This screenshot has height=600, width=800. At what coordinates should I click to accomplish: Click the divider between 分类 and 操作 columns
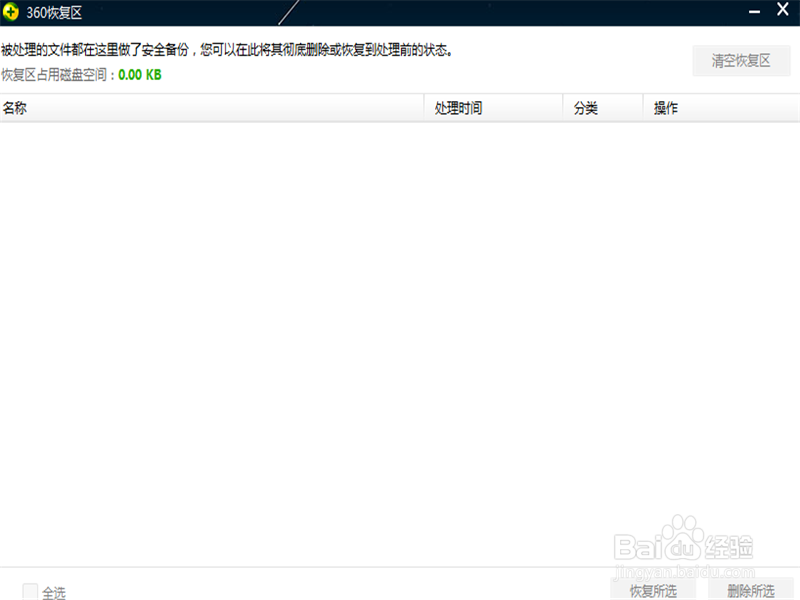click(643, 107)
